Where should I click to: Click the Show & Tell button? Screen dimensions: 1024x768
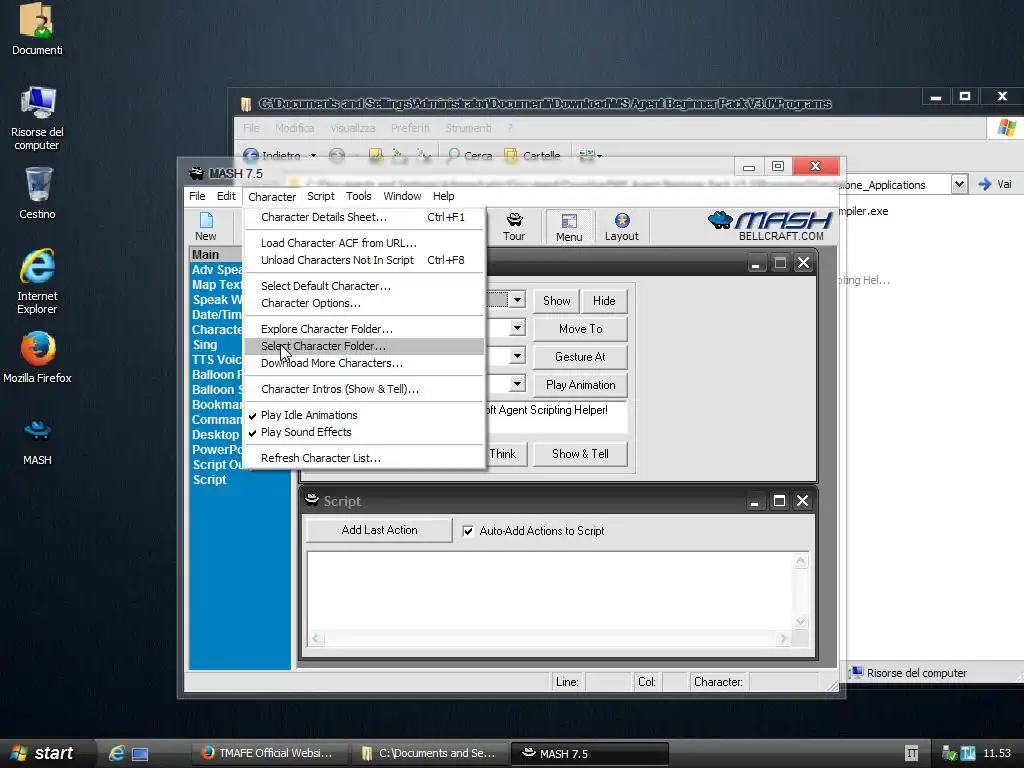point(581,453)
